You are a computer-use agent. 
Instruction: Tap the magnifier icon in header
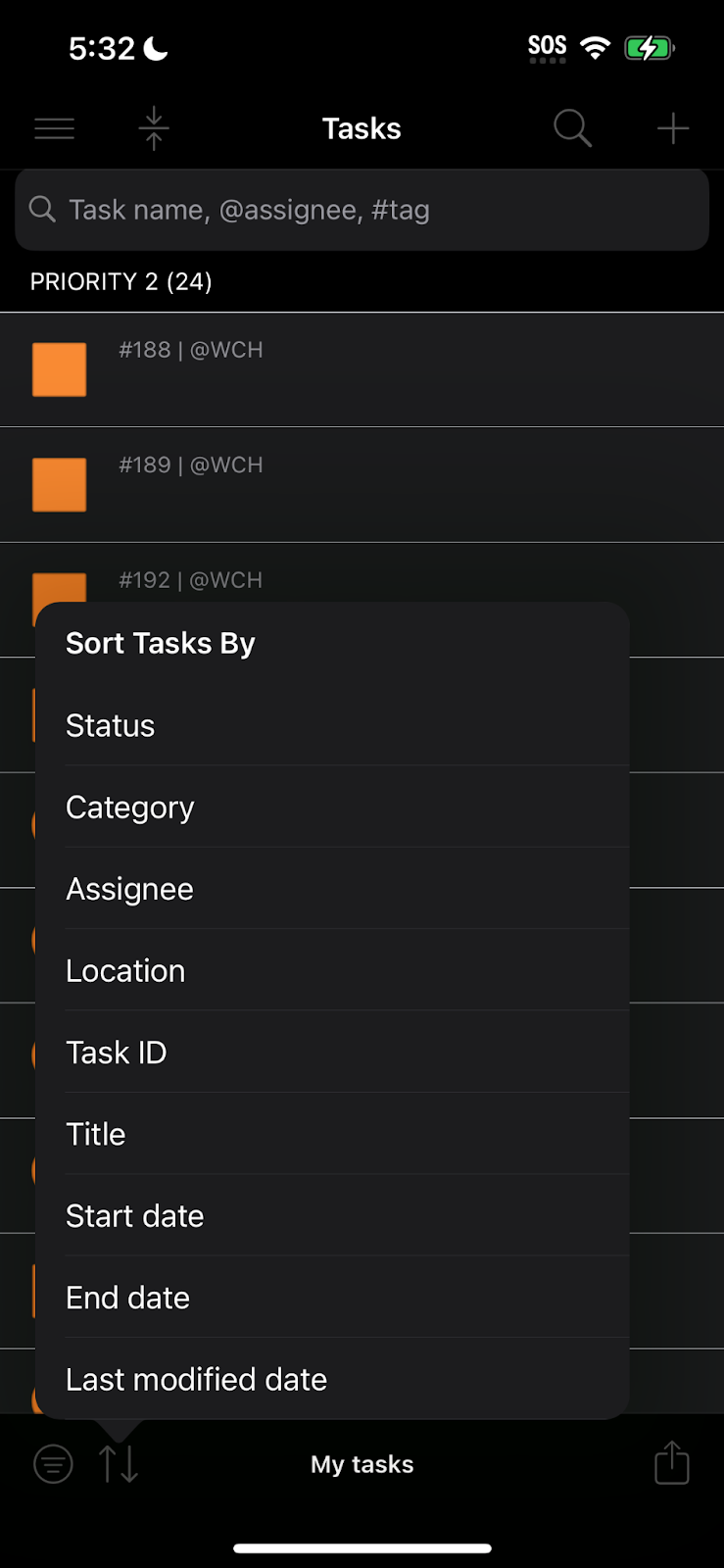click(x=572, y=128)
